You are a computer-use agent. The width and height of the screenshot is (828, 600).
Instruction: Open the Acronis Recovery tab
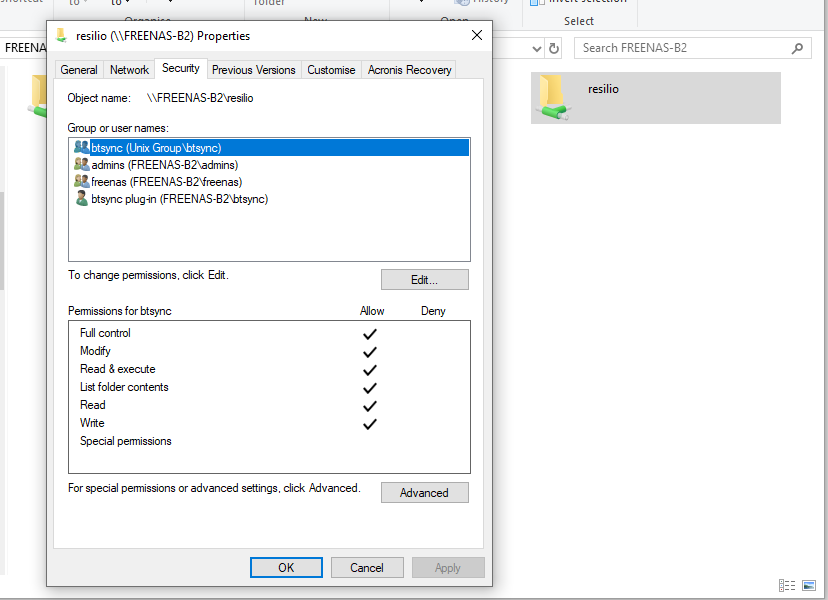pos(409,70)
